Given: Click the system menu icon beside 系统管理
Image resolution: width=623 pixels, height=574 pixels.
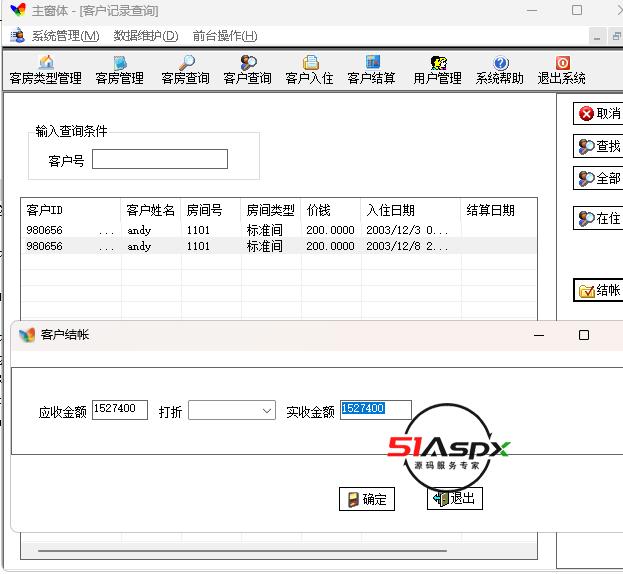Looking at the screenshot, I should coord(17,36).
